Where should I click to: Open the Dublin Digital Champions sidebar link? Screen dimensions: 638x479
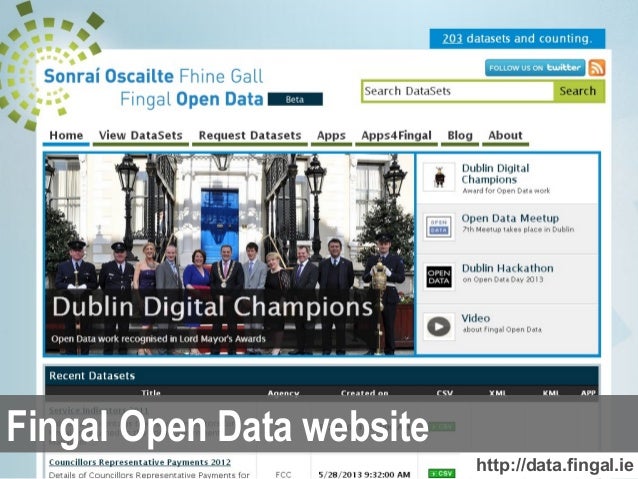point(495,174)
